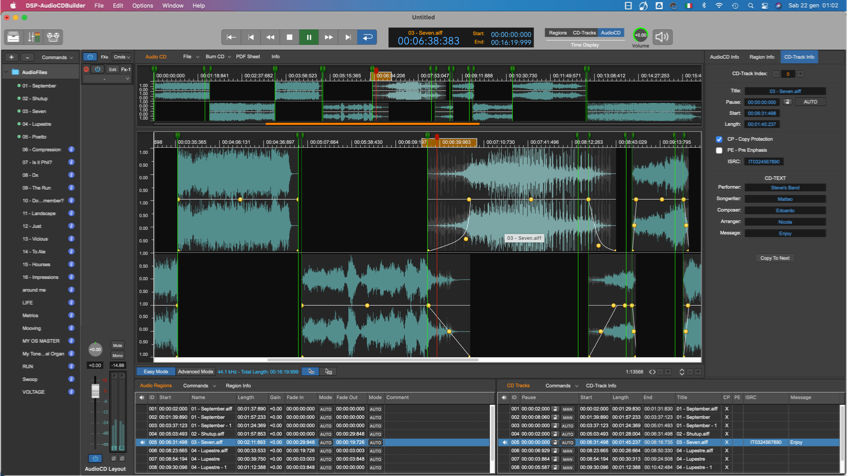Screen dimensions: 847x476
Task: Click the speaker icon next to Volume
Action: point(662,37)
